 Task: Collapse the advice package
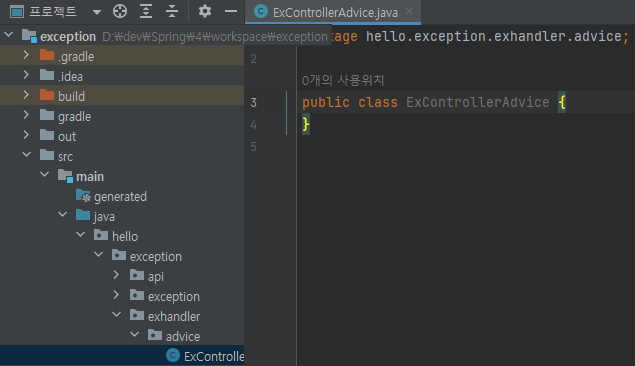pyautogui.click(x=134, y=334)
